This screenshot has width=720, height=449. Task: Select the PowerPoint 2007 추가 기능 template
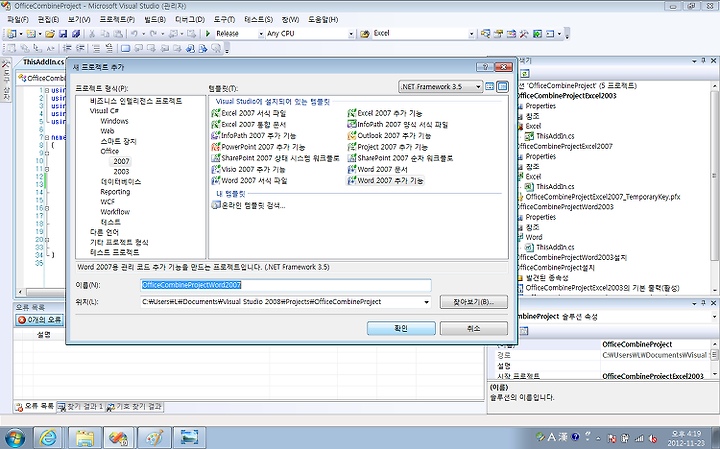tap(258, 147)
